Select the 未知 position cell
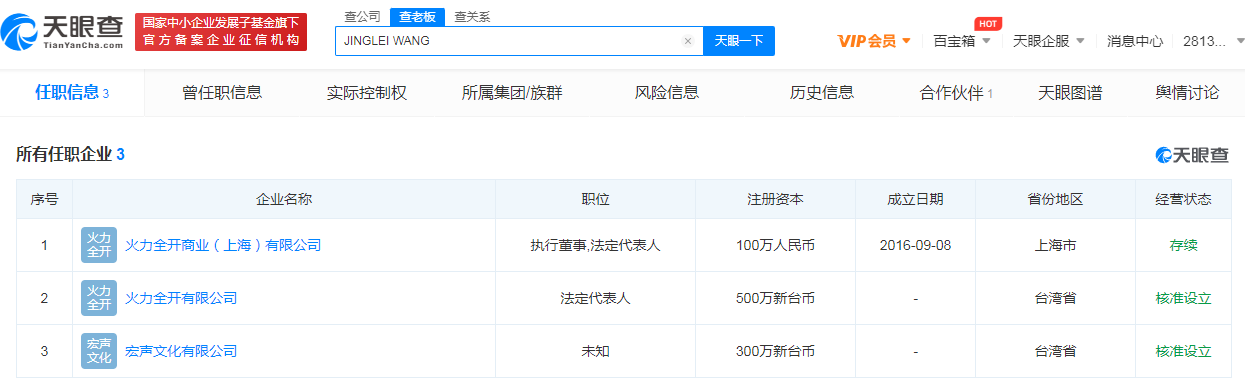 coord(596,351)
